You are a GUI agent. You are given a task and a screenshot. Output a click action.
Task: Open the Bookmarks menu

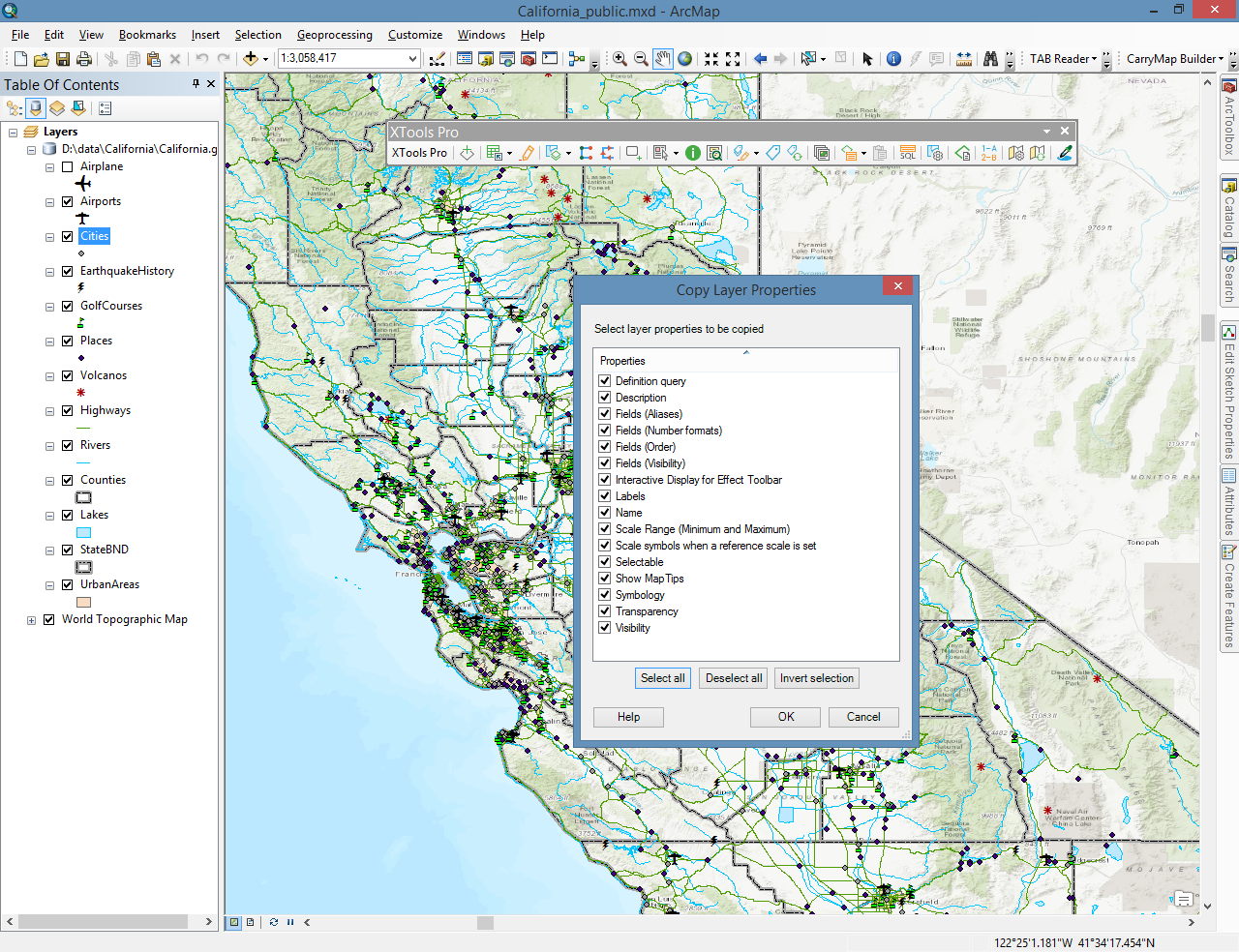coord(147,35)
